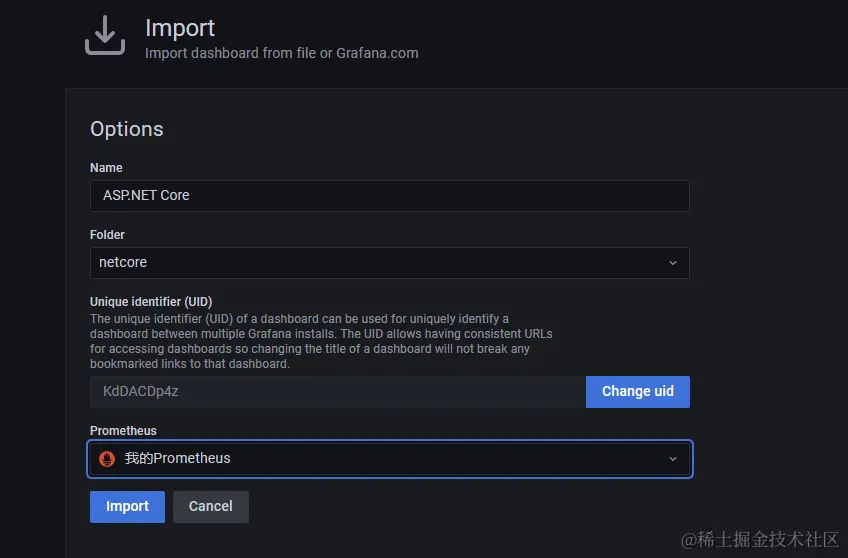
Task: Click the Folder field label
Action: click(x=107, y=235)
